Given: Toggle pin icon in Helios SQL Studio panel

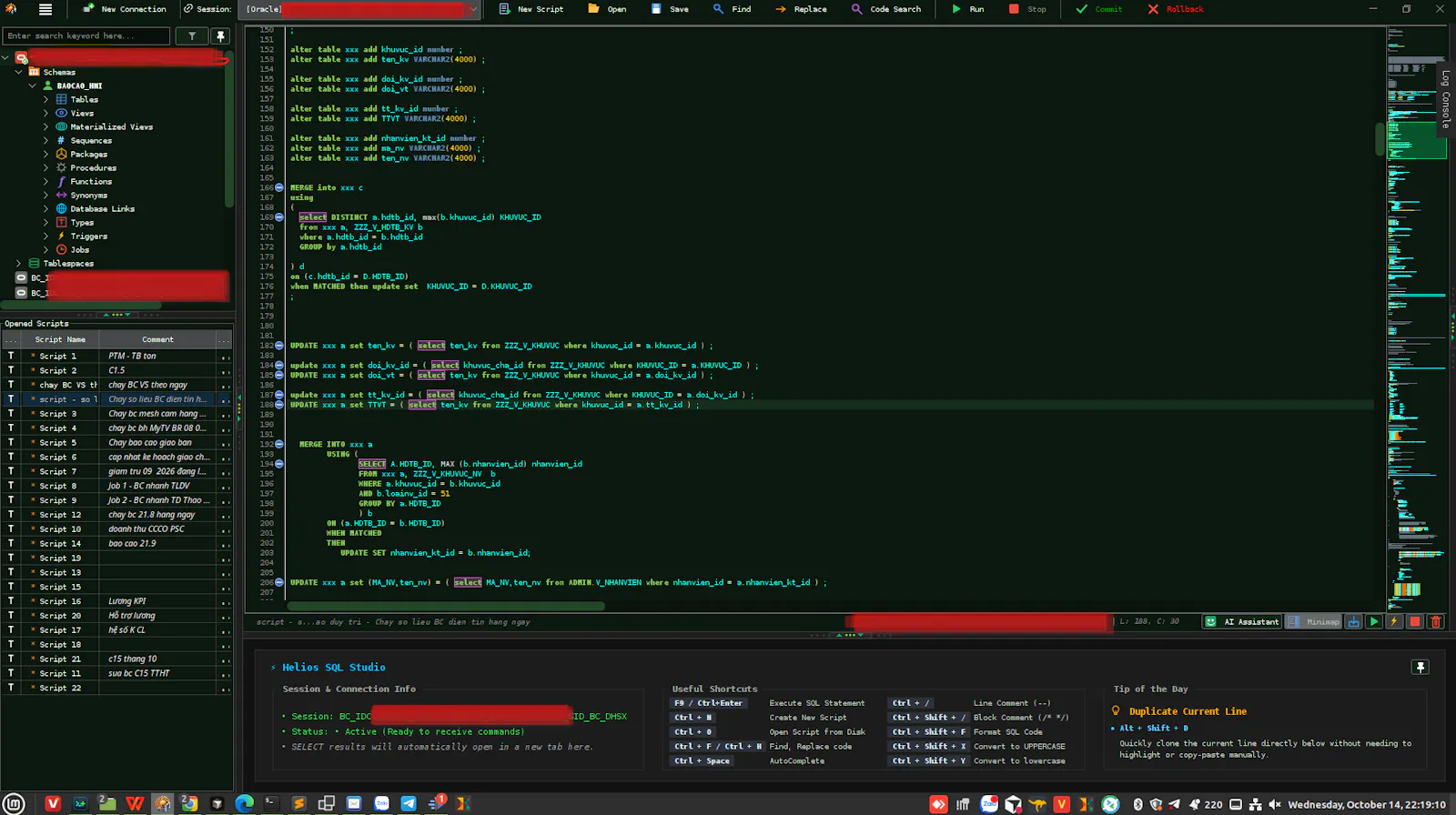Looking at the screenshot, I should (1421, 668).
